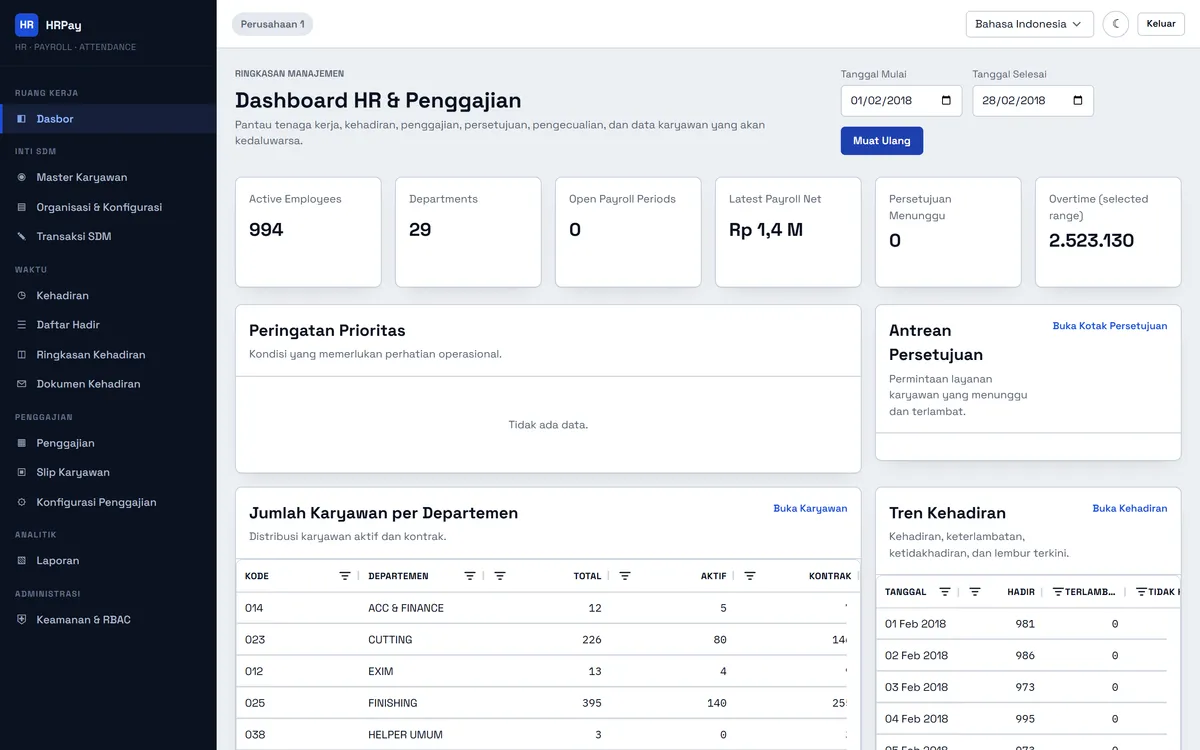Open Konfigurasi Penggajian in the sidebar
Screen dimensions: 1200x750
(x=108, y=502)
